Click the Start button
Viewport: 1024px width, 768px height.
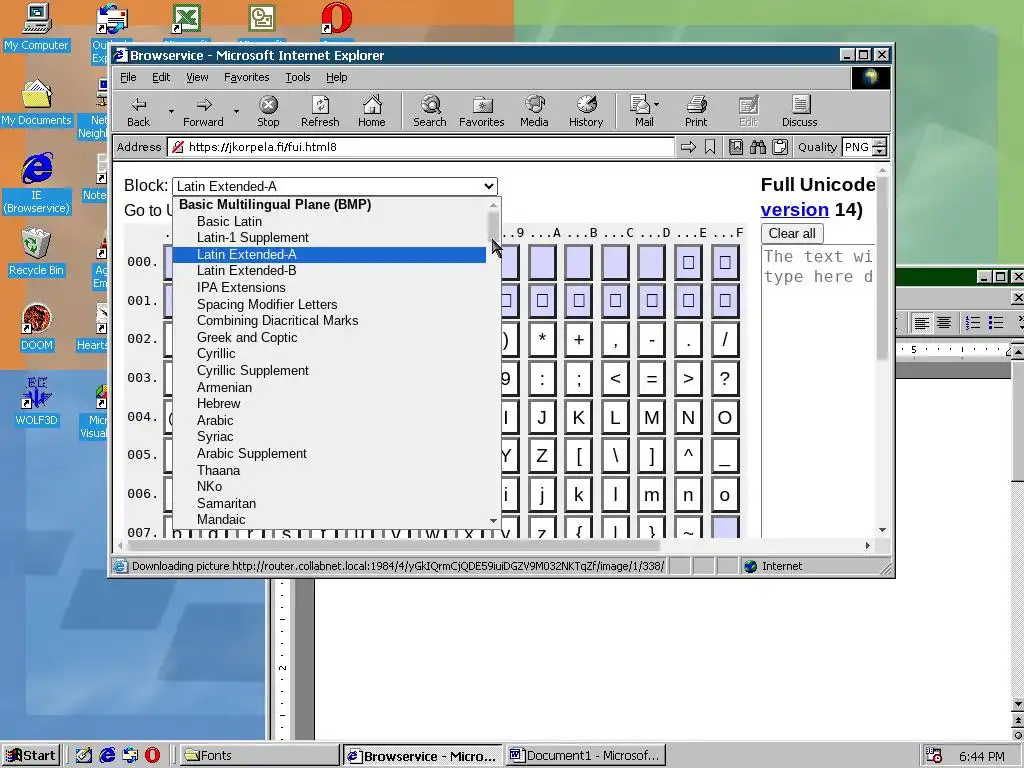tap(31, 756)
